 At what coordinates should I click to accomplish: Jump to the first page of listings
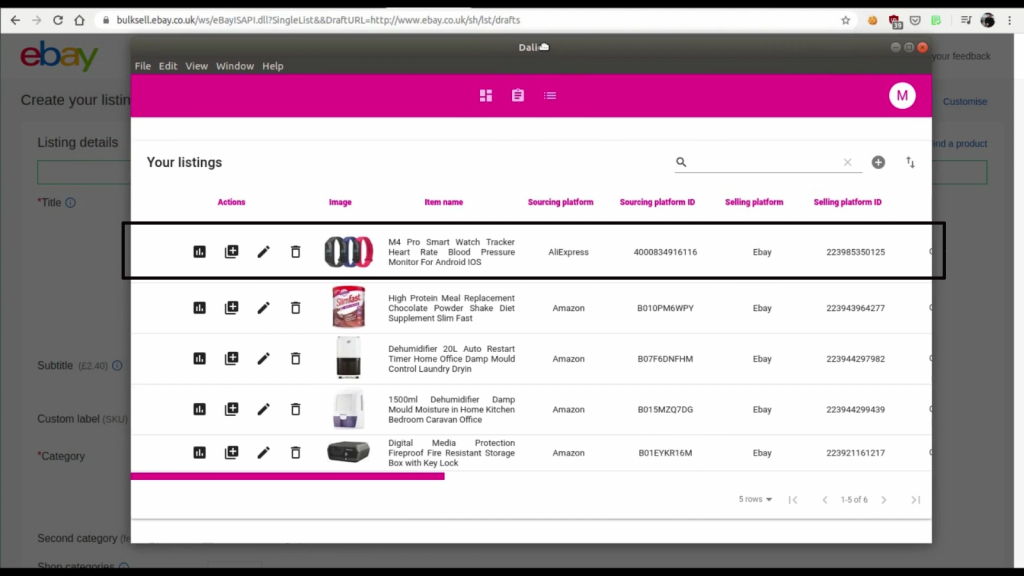(x=793, y=500)
